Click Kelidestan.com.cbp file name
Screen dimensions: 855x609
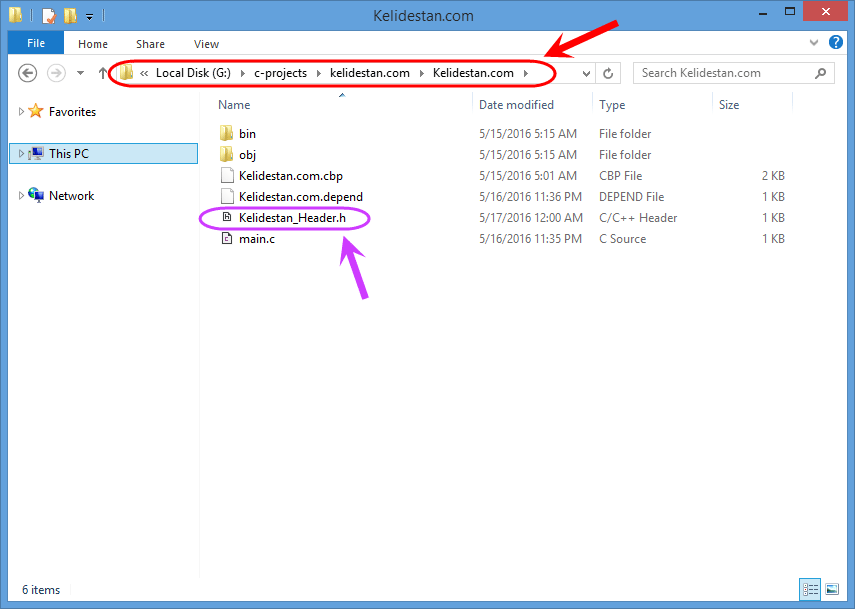point(291,176)
